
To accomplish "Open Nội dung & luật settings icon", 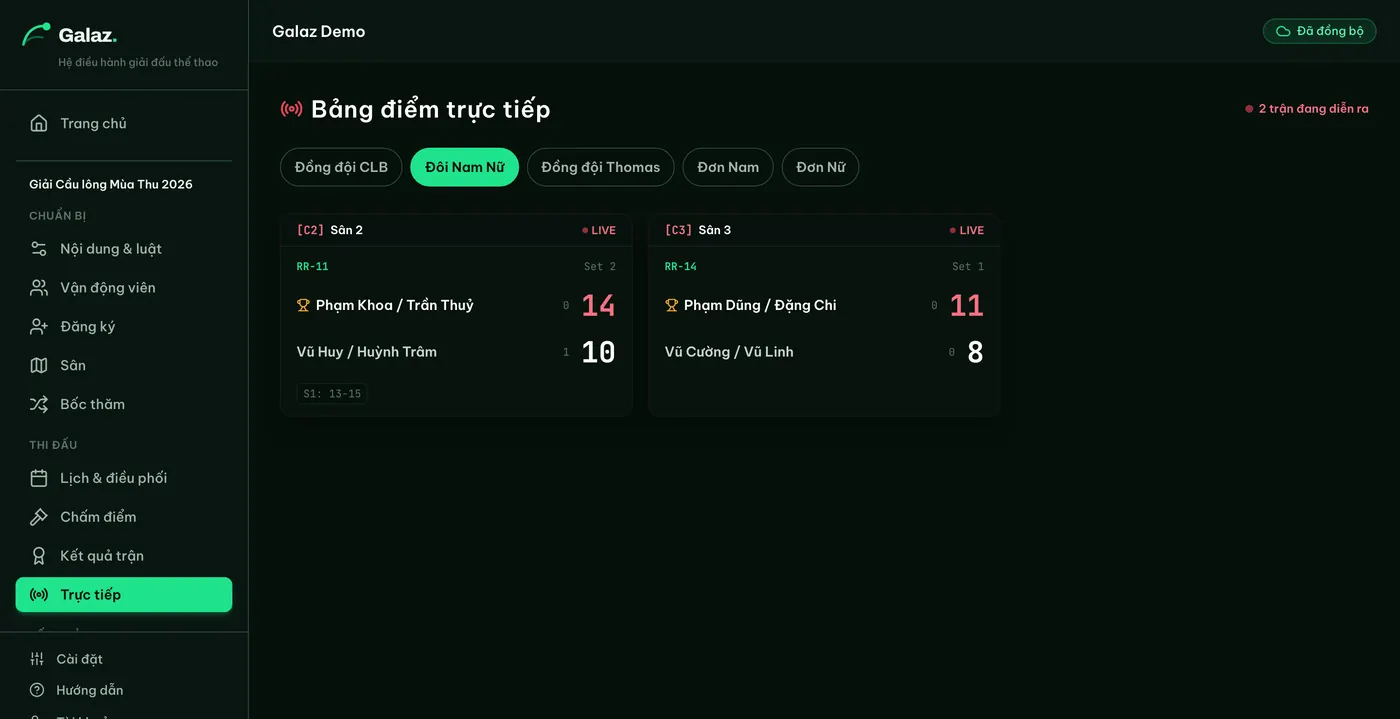I will click(39, 249).
